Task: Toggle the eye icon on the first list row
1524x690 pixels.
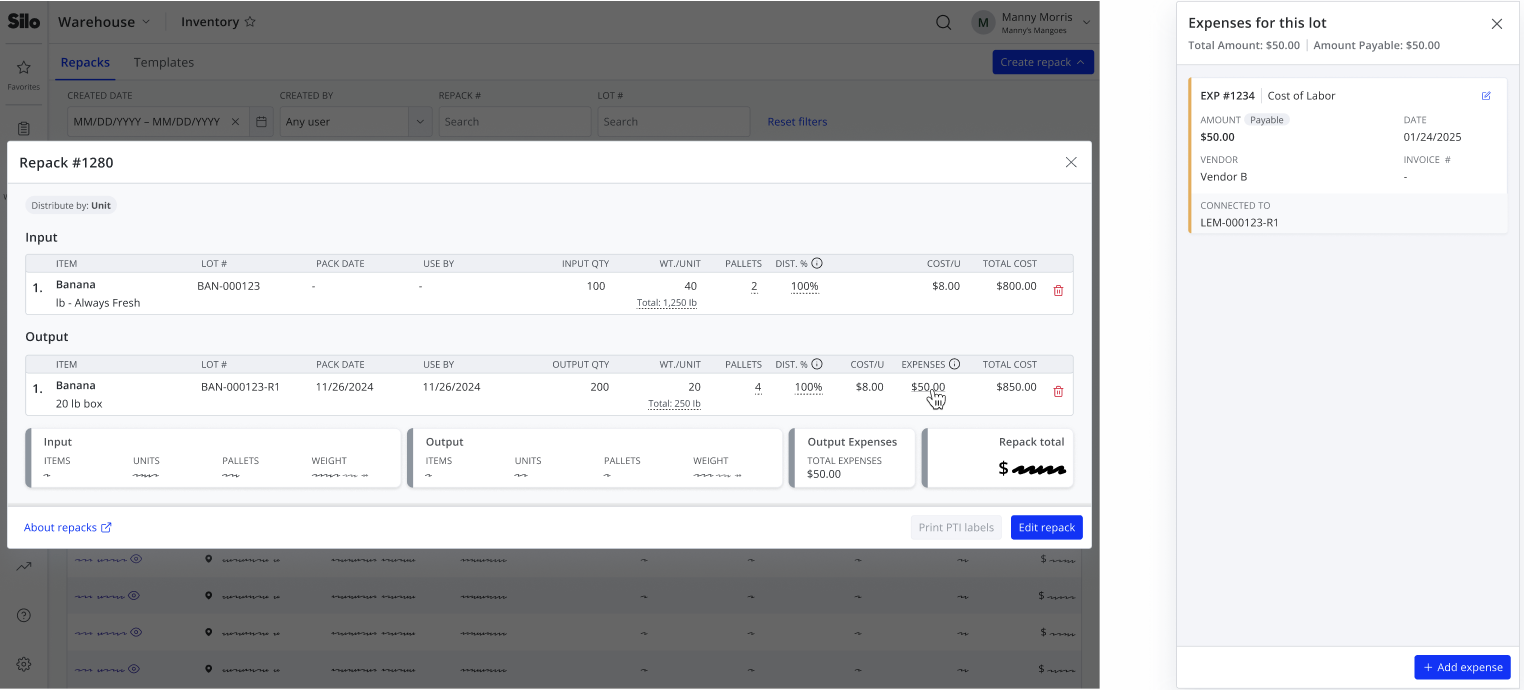Action: (x=136, y=560)
